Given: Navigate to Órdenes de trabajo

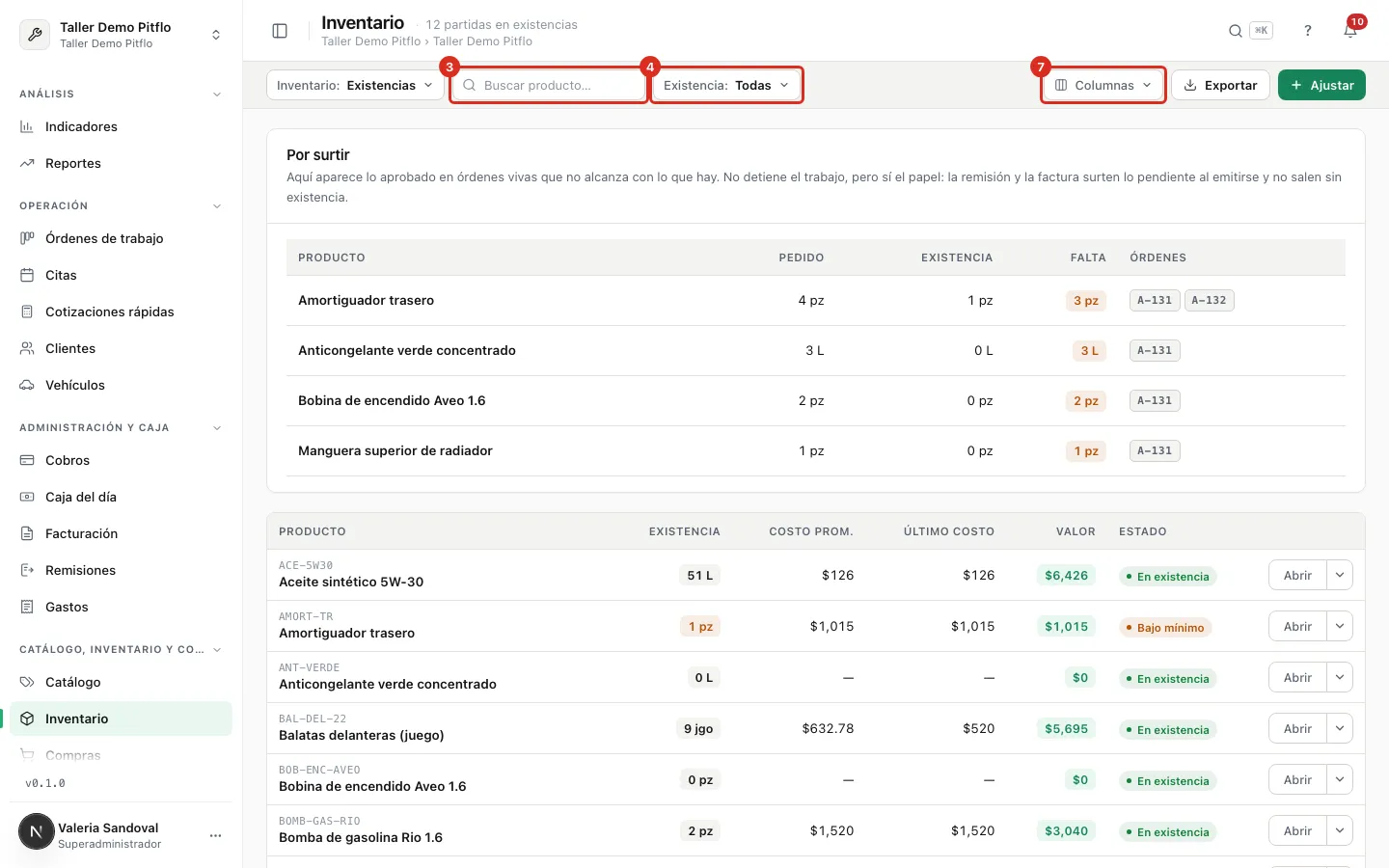Looking at the screenshot, I should coord(121,238).
